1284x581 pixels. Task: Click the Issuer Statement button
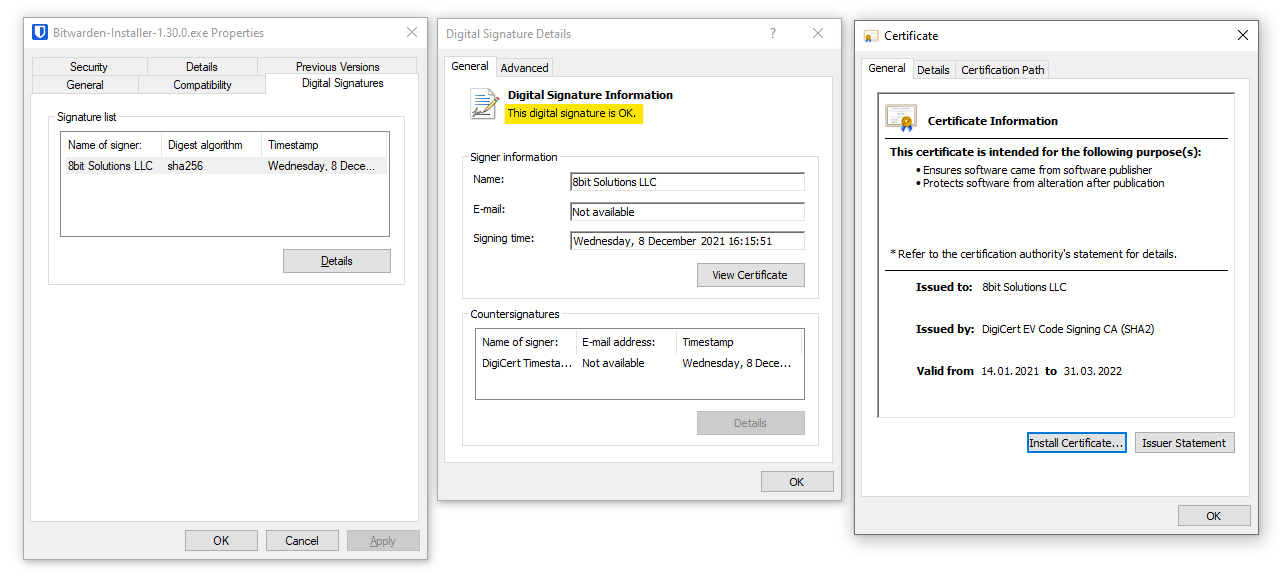point(1184,443)
